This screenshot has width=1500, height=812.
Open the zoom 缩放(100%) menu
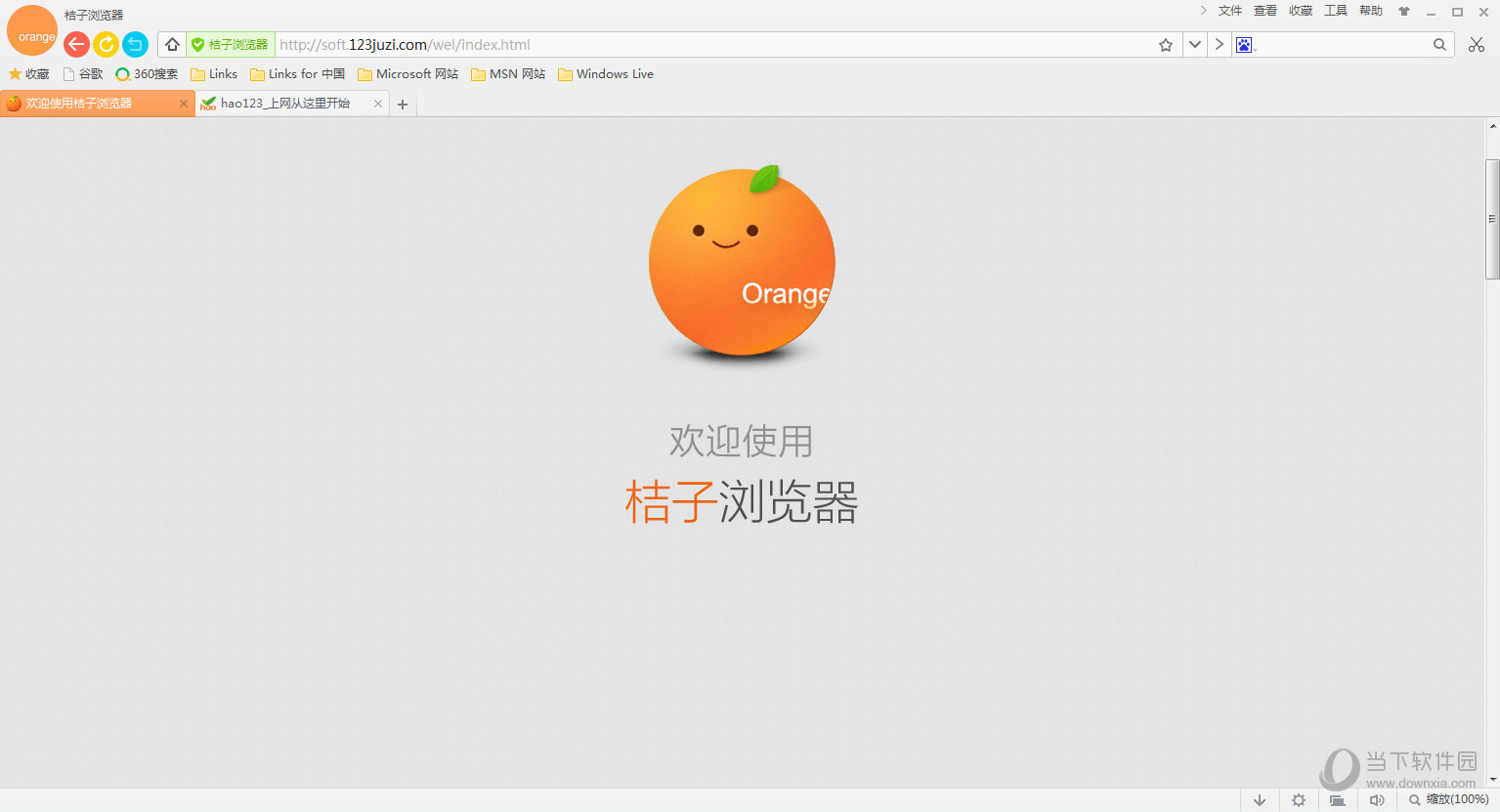(x=1448, y=800)
